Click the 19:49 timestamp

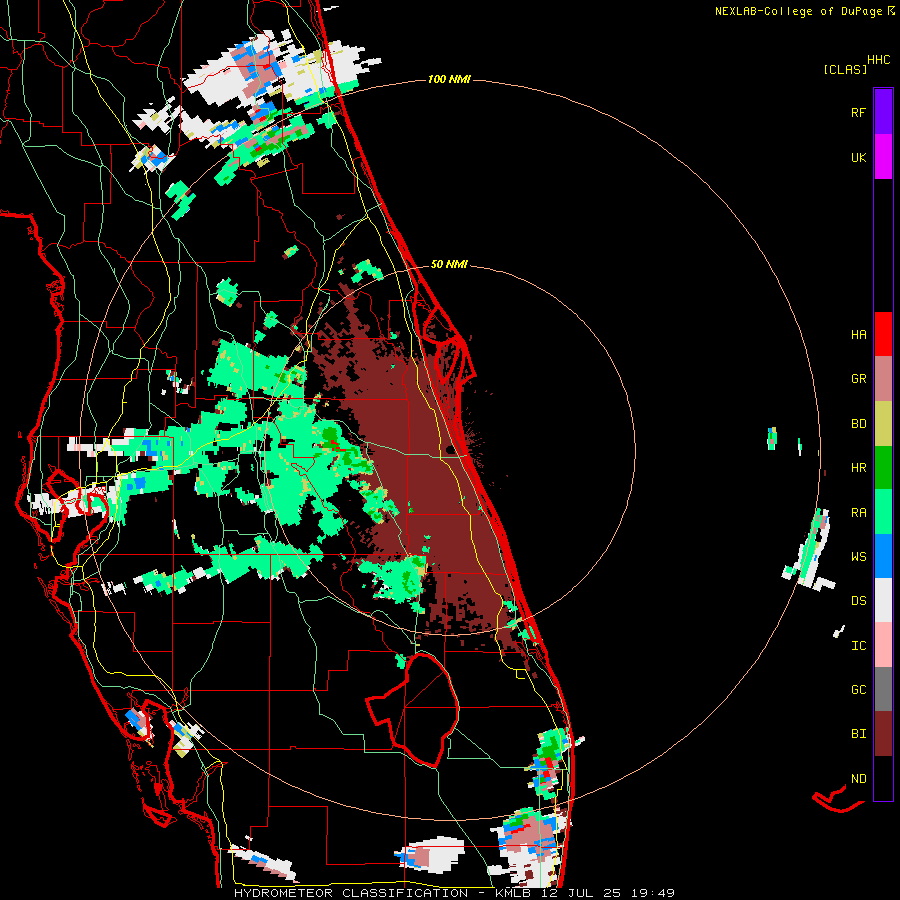653,893
